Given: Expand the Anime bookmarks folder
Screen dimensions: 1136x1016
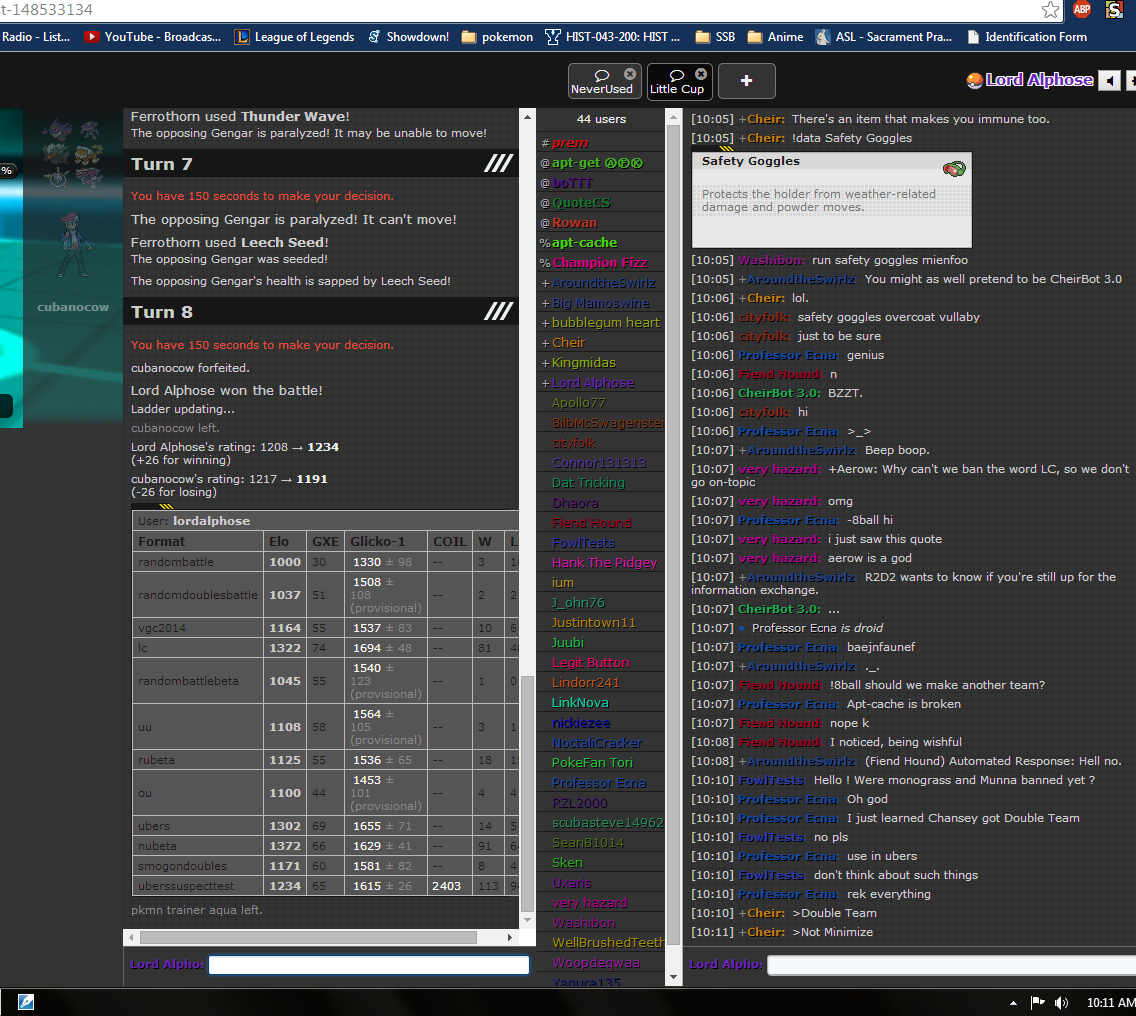Looking at the screenshot, I should (775, 37).
